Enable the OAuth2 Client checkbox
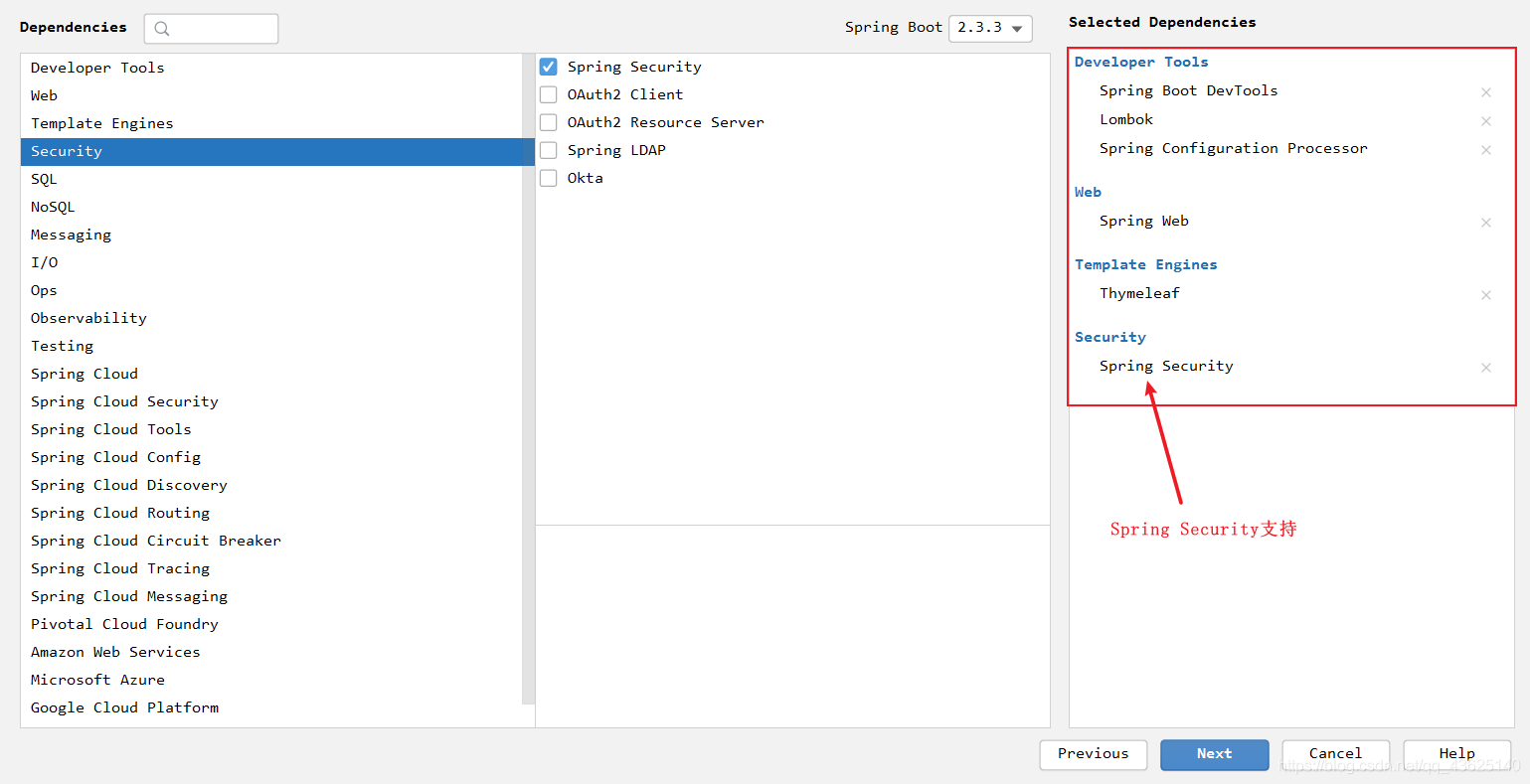Screen dimensions: 1530x784 point(548,94)
